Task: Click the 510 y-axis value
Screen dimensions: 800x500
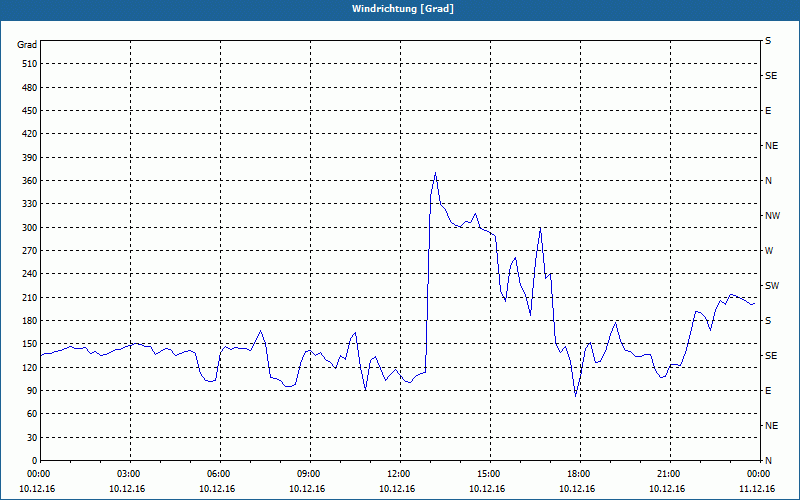Action: pyautogui.click(x=30, y=64)
